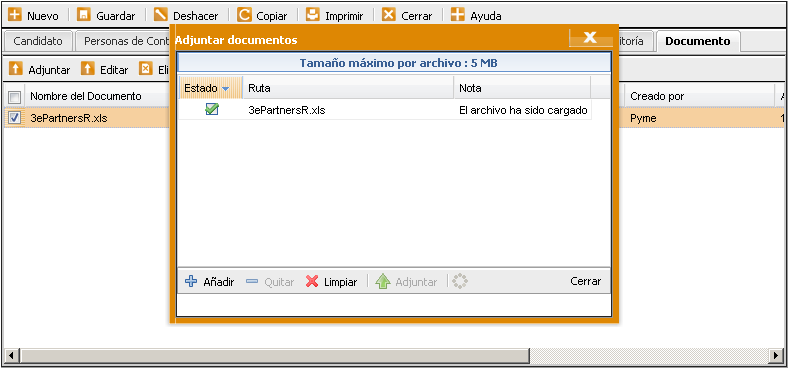Screen dimensions: 789x369
Task: Close the Adjuntar documentos dialog with X
Action: click(590, 38)
